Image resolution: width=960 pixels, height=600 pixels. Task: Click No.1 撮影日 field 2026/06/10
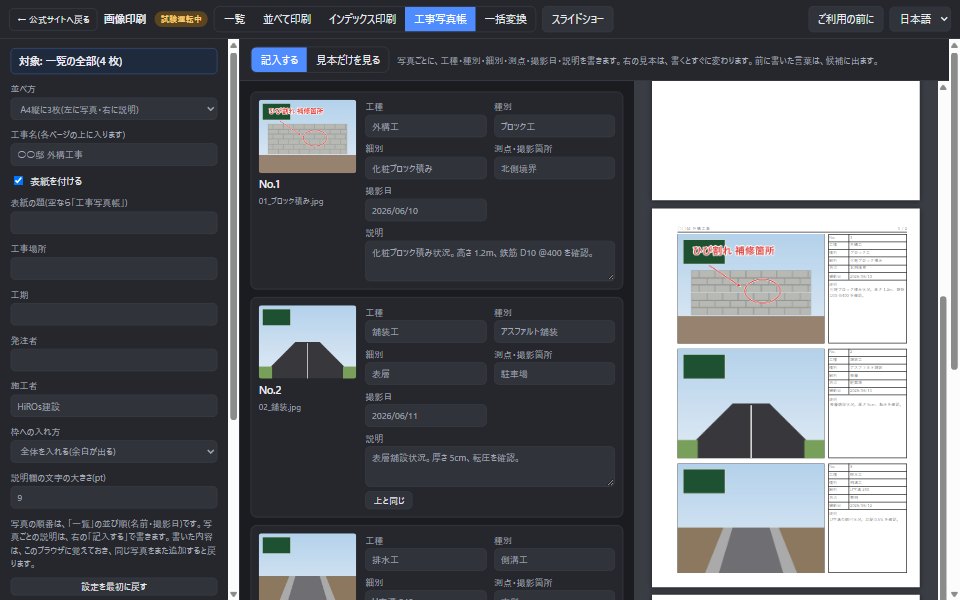click(x=426, y=211)
